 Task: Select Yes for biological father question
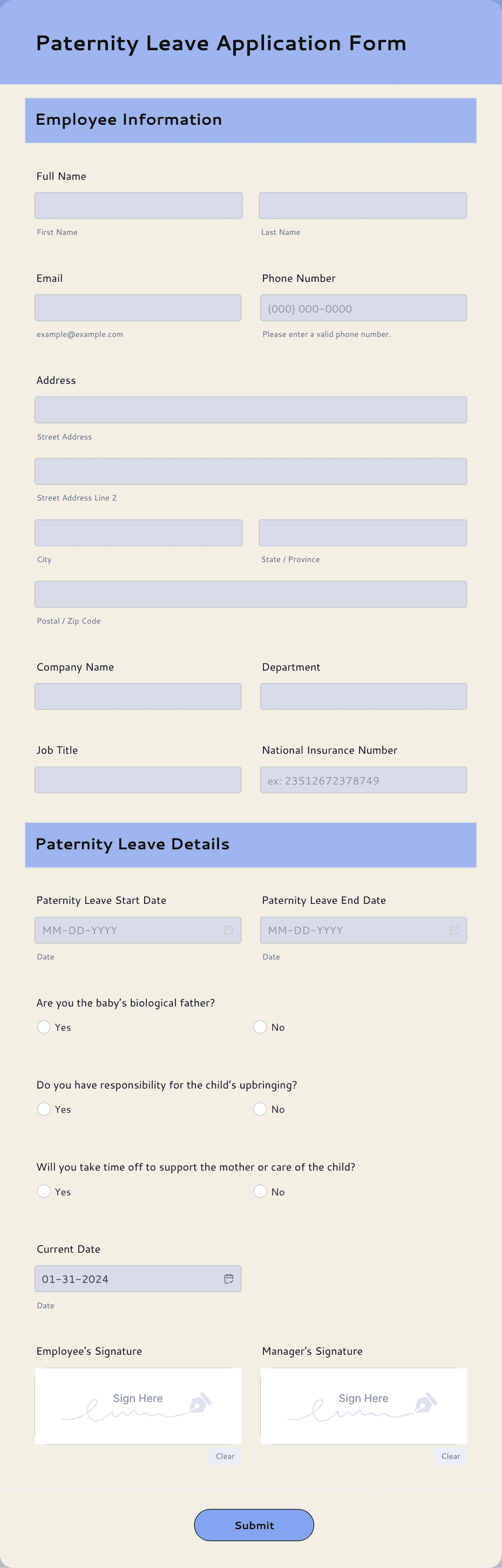coord(44,1026)
